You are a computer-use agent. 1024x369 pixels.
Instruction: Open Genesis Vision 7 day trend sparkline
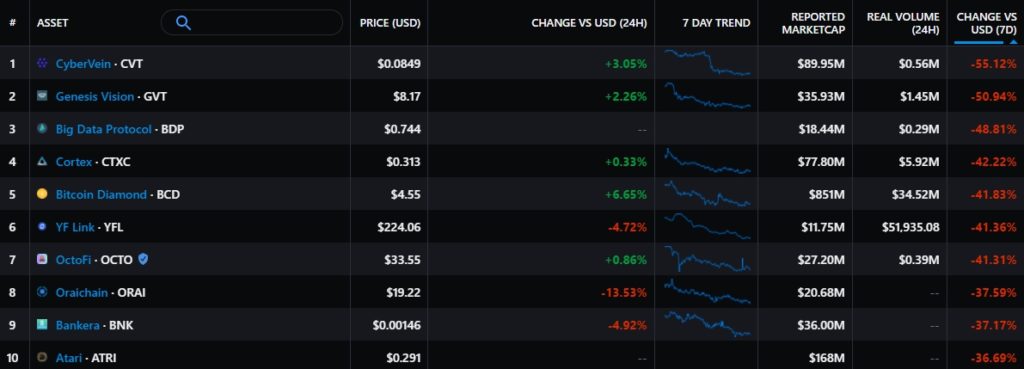[x=707, y=95]
